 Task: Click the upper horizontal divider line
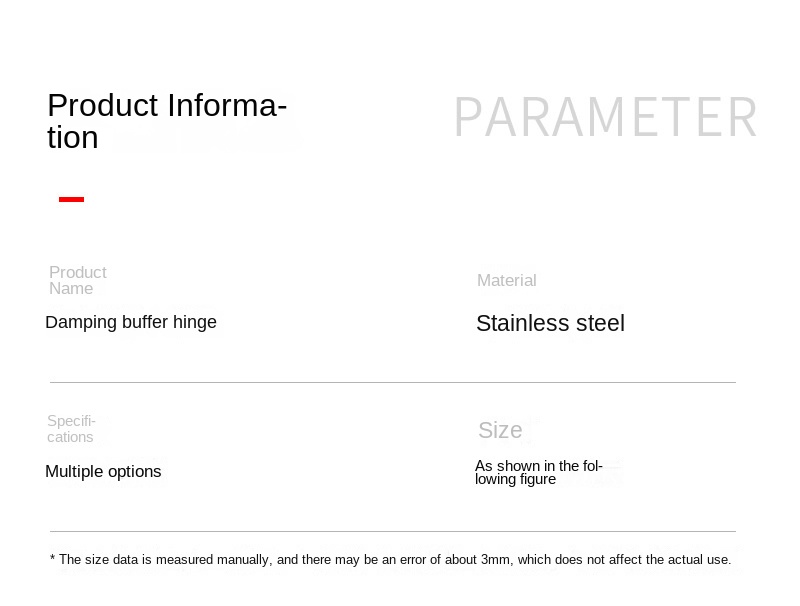(x=392, y=382)
